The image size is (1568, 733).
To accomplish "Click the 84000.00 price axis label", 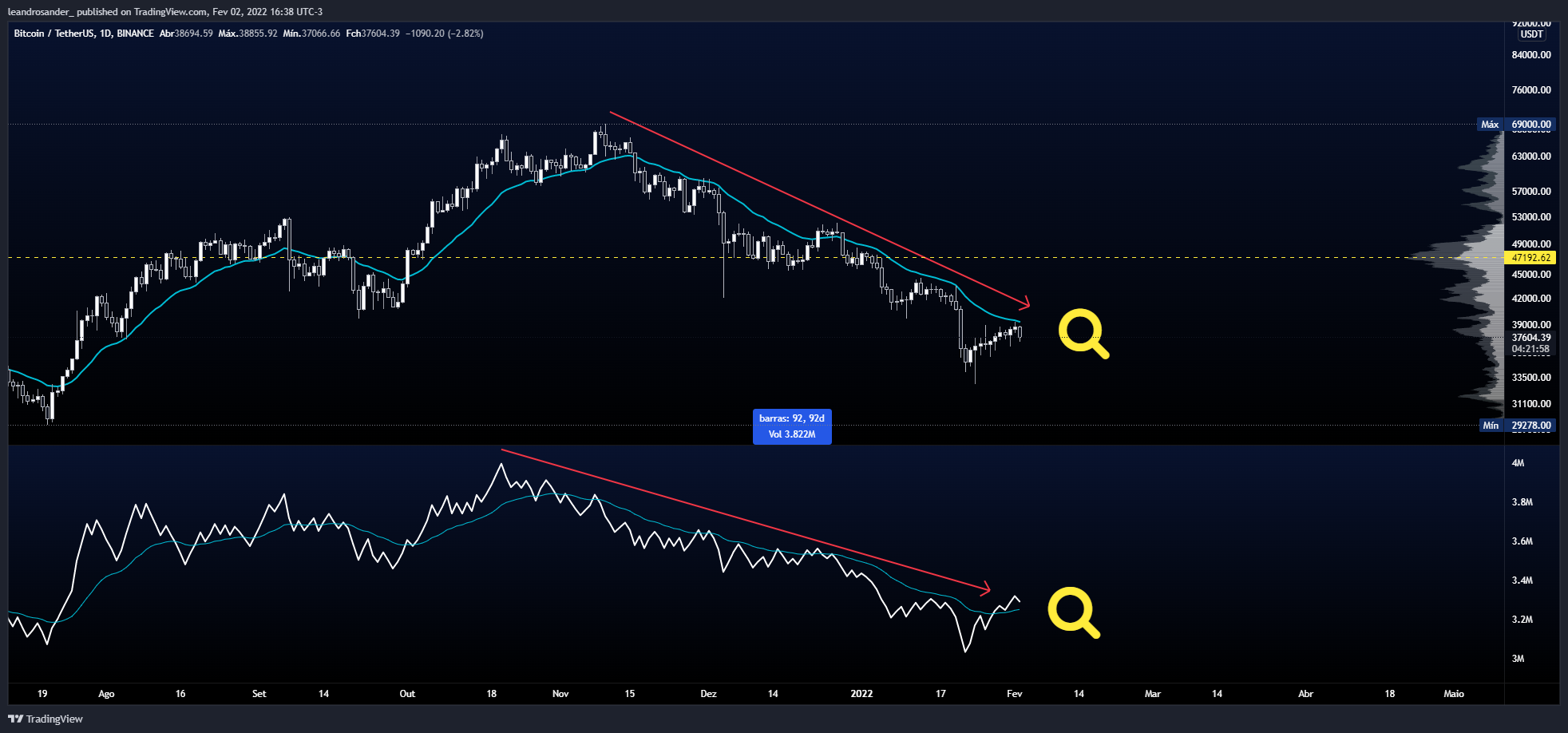I will tap(1530, 55).
